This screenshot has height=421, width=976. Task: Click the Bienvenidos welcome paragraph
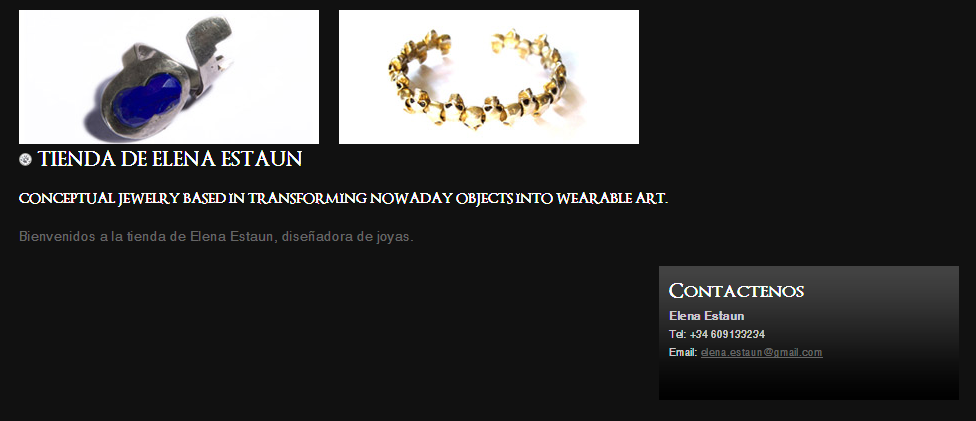tap(217, 237)
